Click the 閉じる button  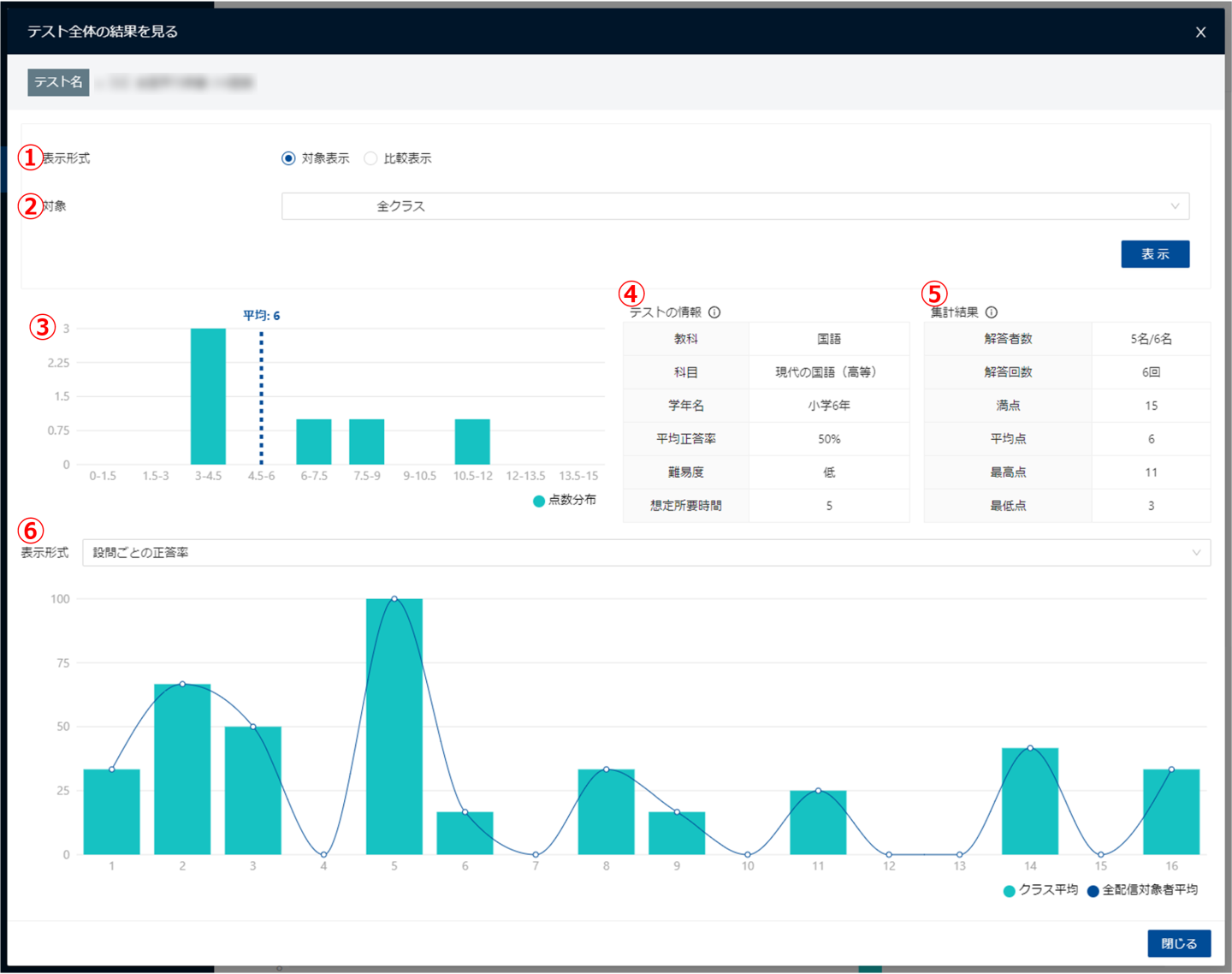coord(1178,943)
